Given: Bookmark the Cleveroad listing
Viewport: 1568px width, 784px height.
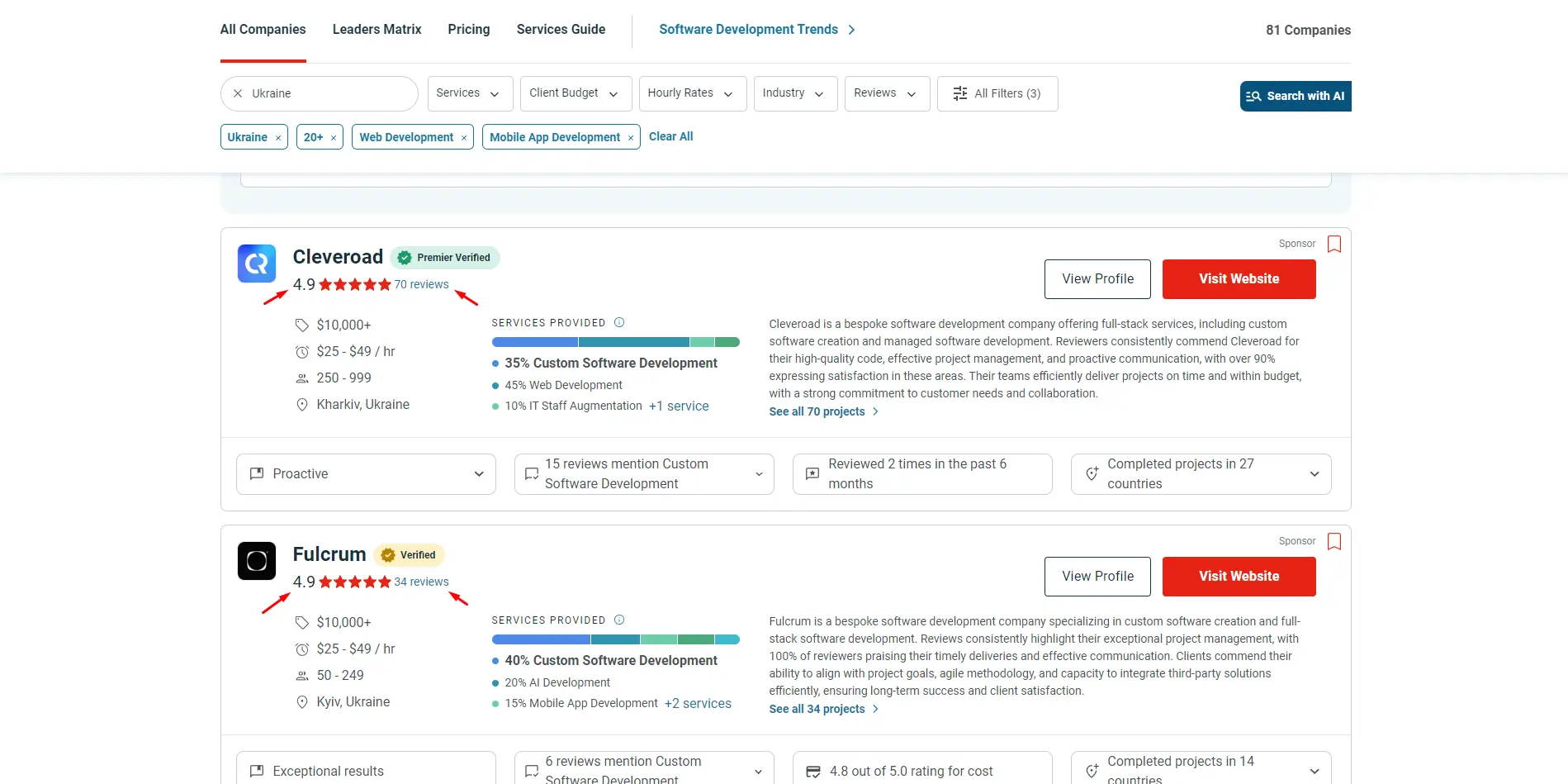Looking at the screenshot, I should [1334, 244].
